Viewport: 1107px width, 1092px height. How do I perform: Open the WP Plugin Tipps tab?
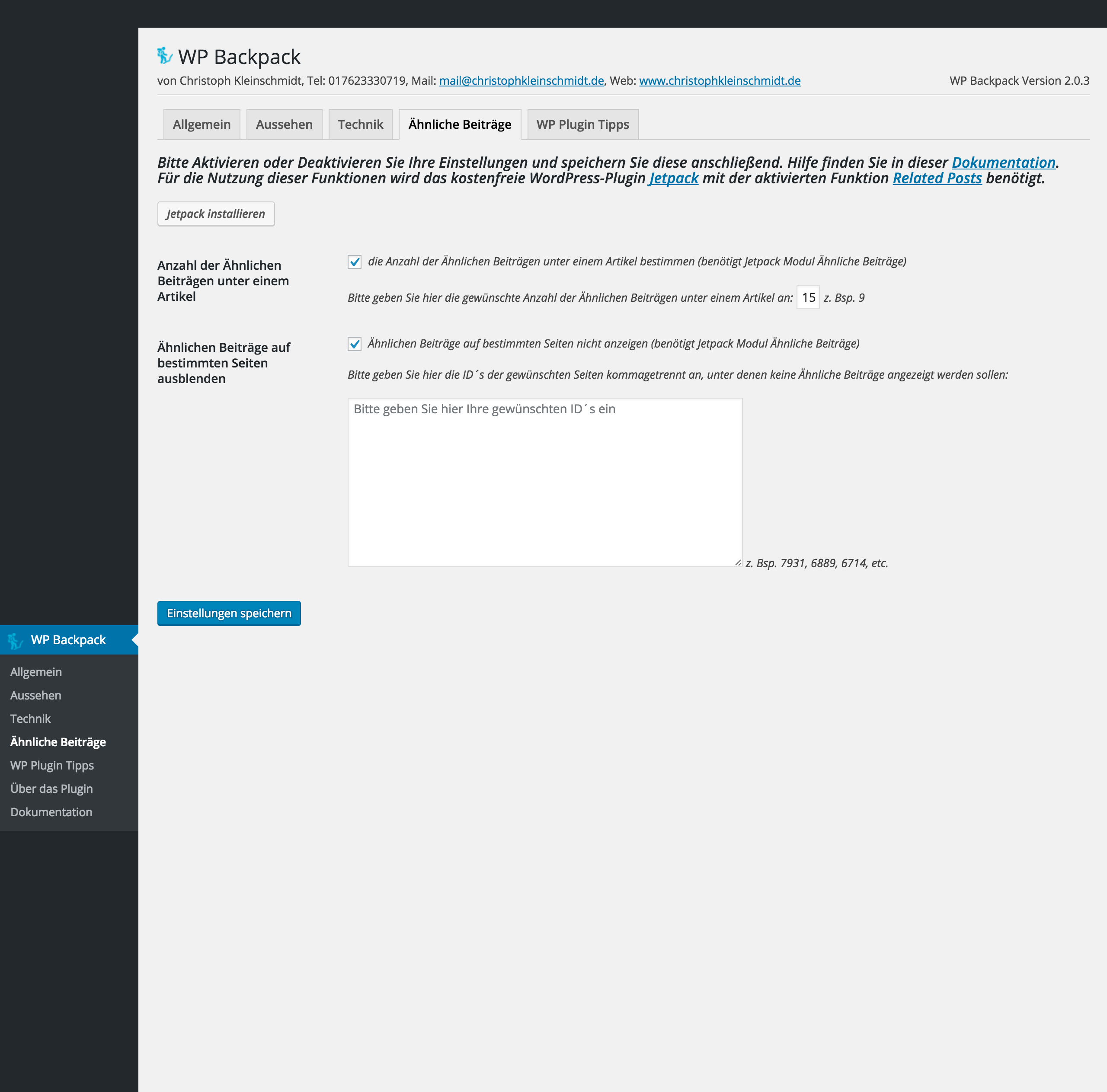pyautogui.click(x=583, y=125)
